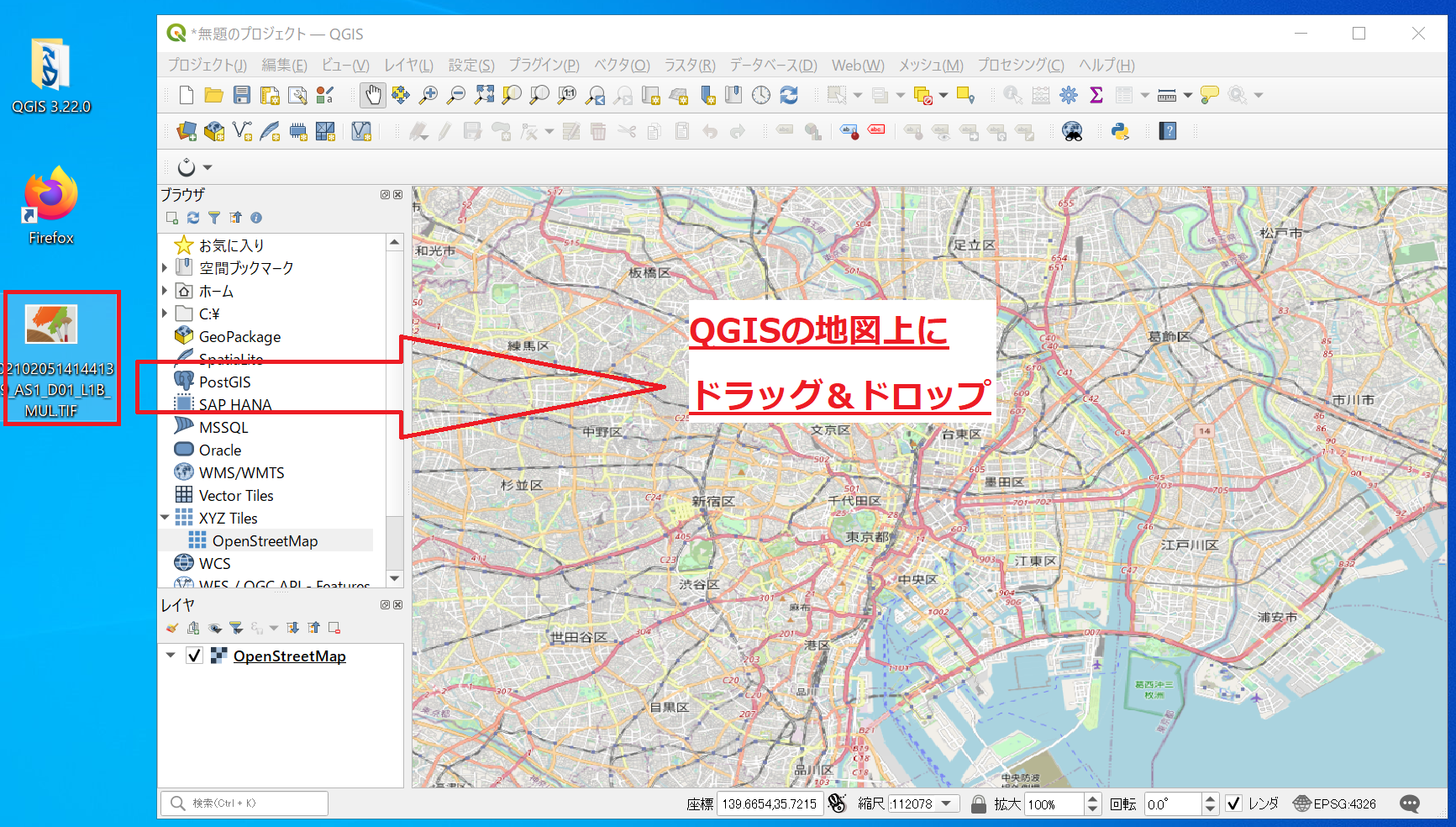
Task: Select the Pan Map hand tool
Action: [x=373, y=95]
